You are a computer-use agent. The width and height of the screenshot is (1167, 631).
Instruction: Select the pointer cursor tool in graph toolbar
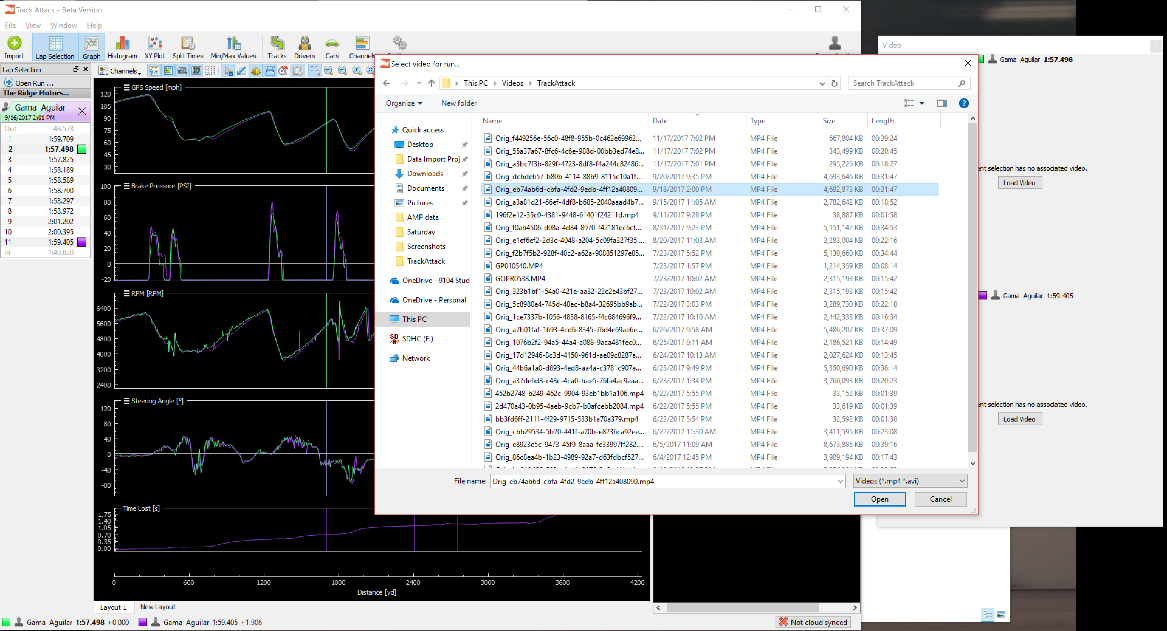pos(228,71)
